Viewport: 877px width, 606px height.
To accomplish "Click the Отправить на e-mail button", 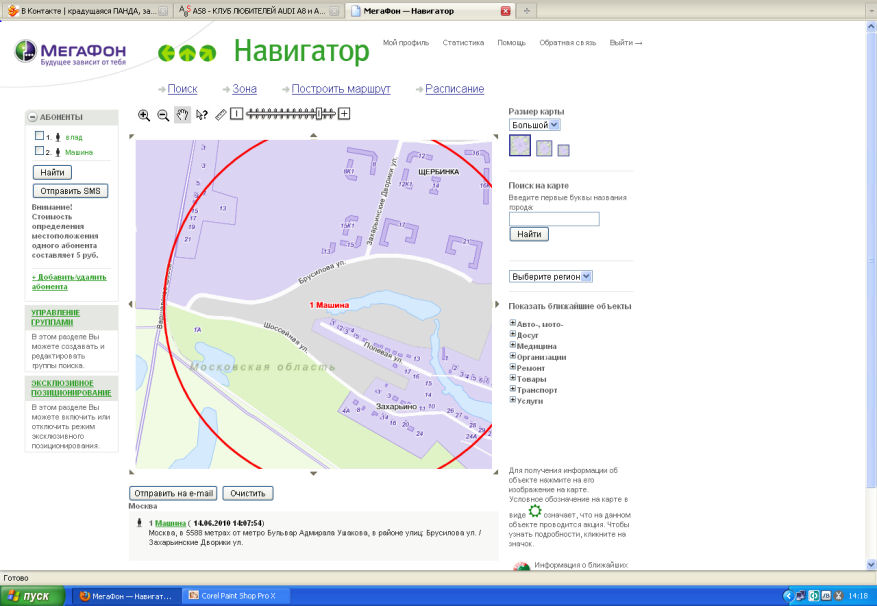I will pyautogui.click(x=173, y=493).
